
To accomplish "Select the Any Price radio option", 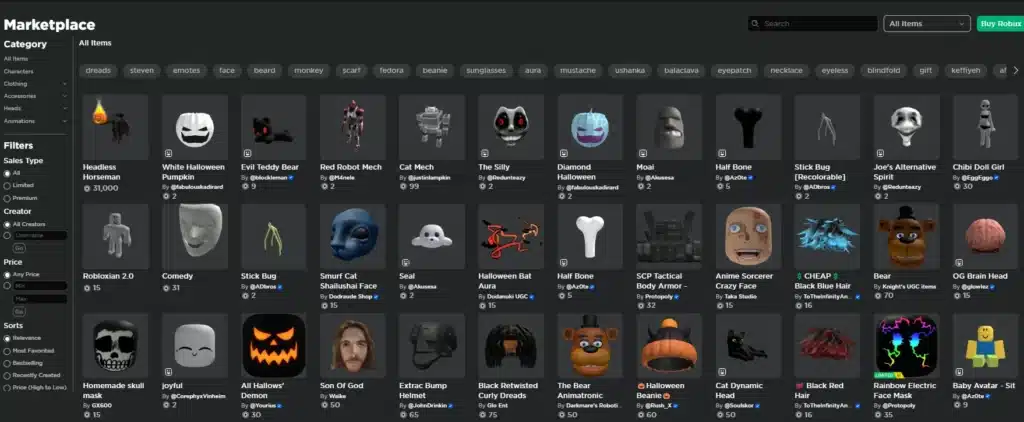I will click(7, 274).
